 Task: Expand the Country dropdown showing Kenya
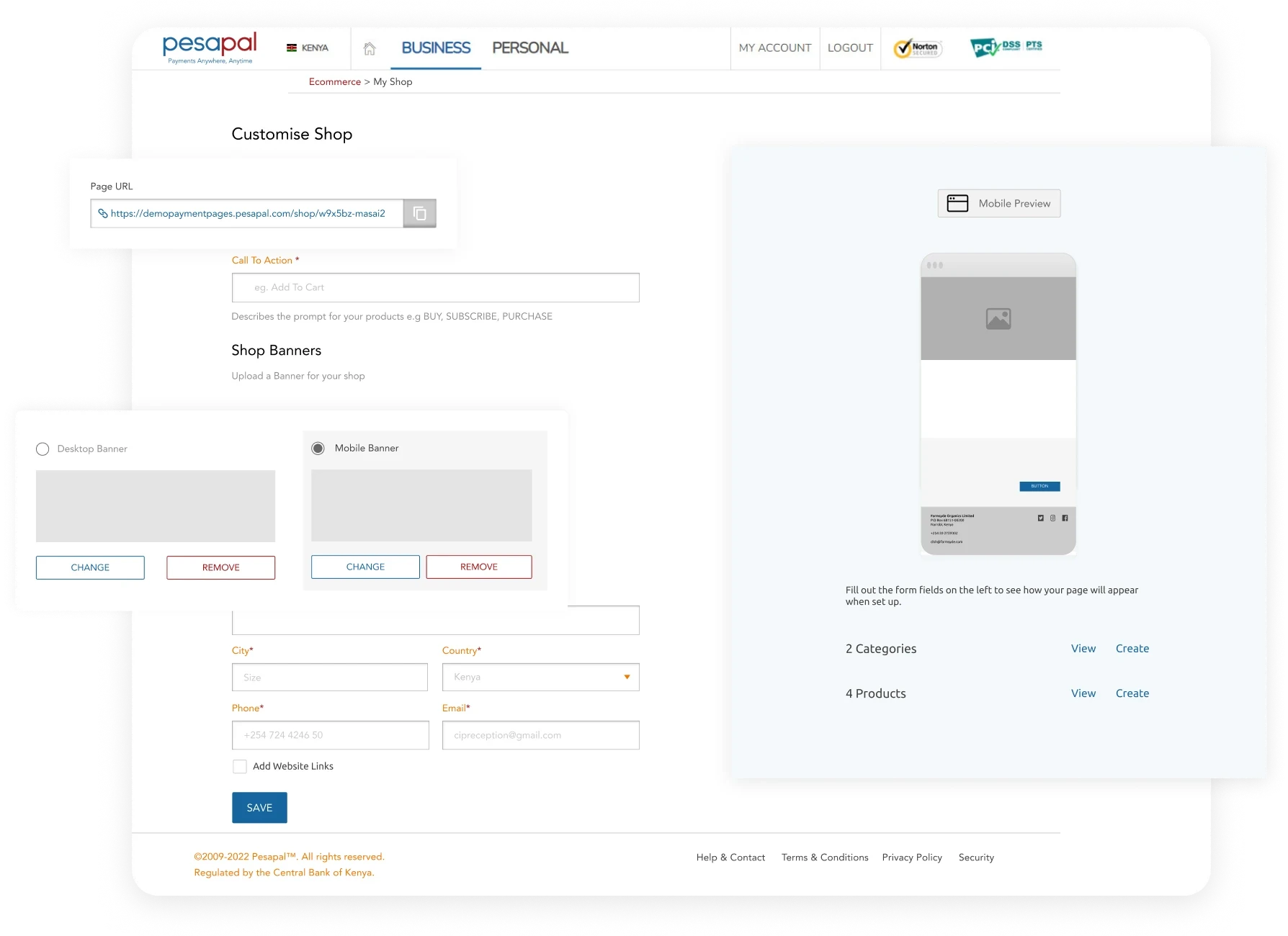tap(540, 678)
